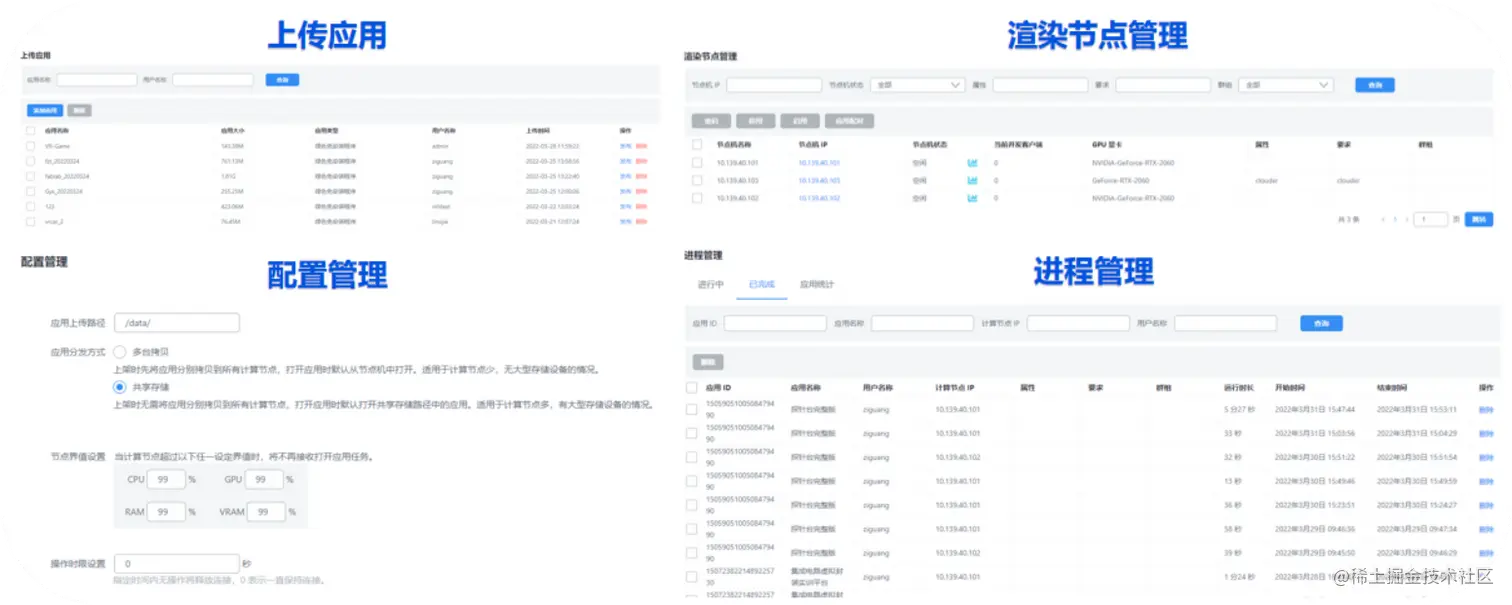Click the 应用上传路径 input showing /data/
The height and width of the screenshot is (605, 1512).
(178, 322)
